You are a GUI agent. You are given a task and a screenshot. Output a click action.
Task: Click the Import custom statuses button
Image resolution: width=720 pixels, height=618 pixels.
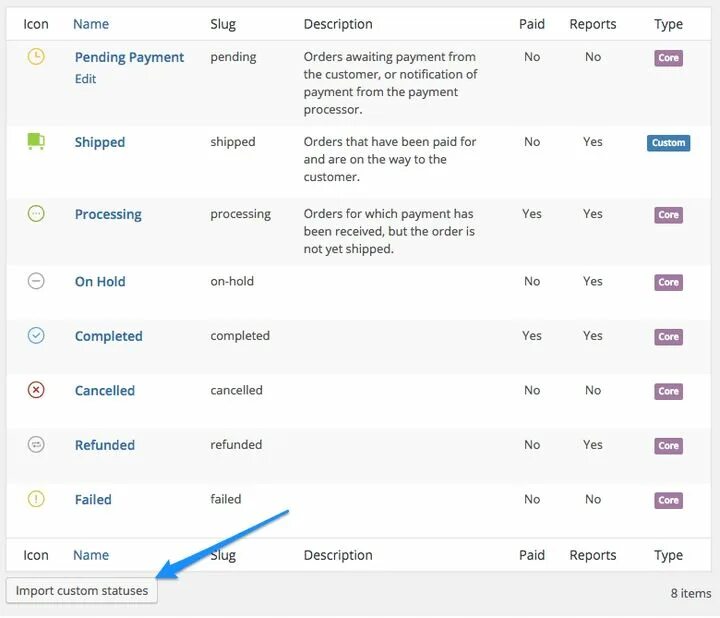tap(82, 590)
